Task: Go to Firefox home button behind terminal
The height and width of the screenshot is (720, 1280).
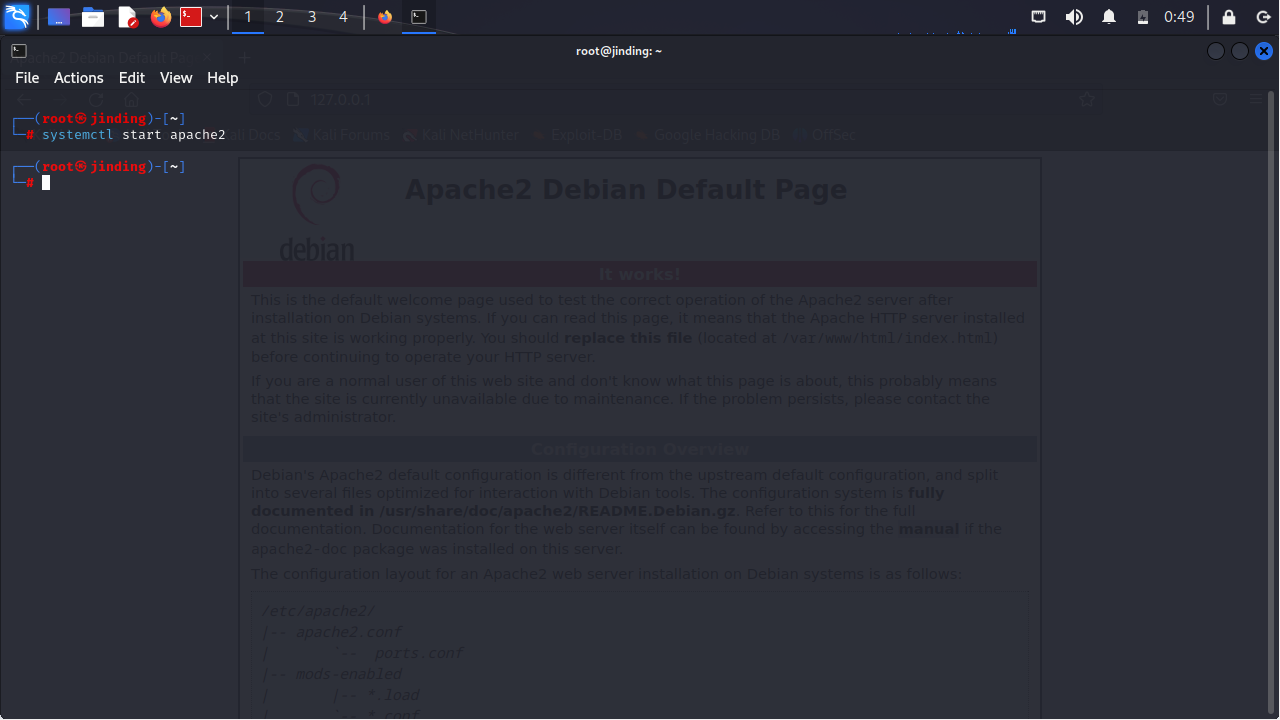Action: 131,100
